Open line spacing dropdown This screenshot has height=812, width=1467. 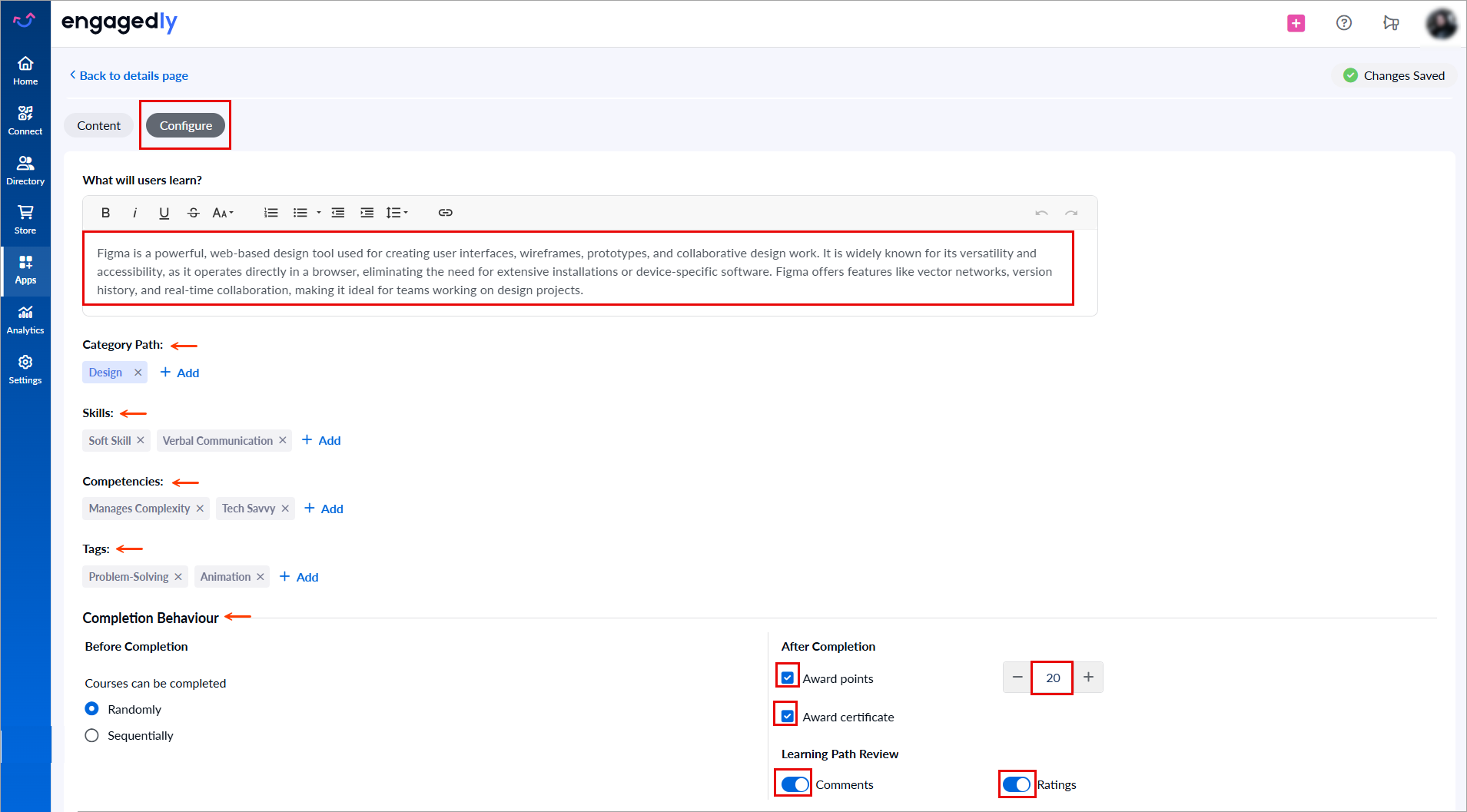[397, 213]
